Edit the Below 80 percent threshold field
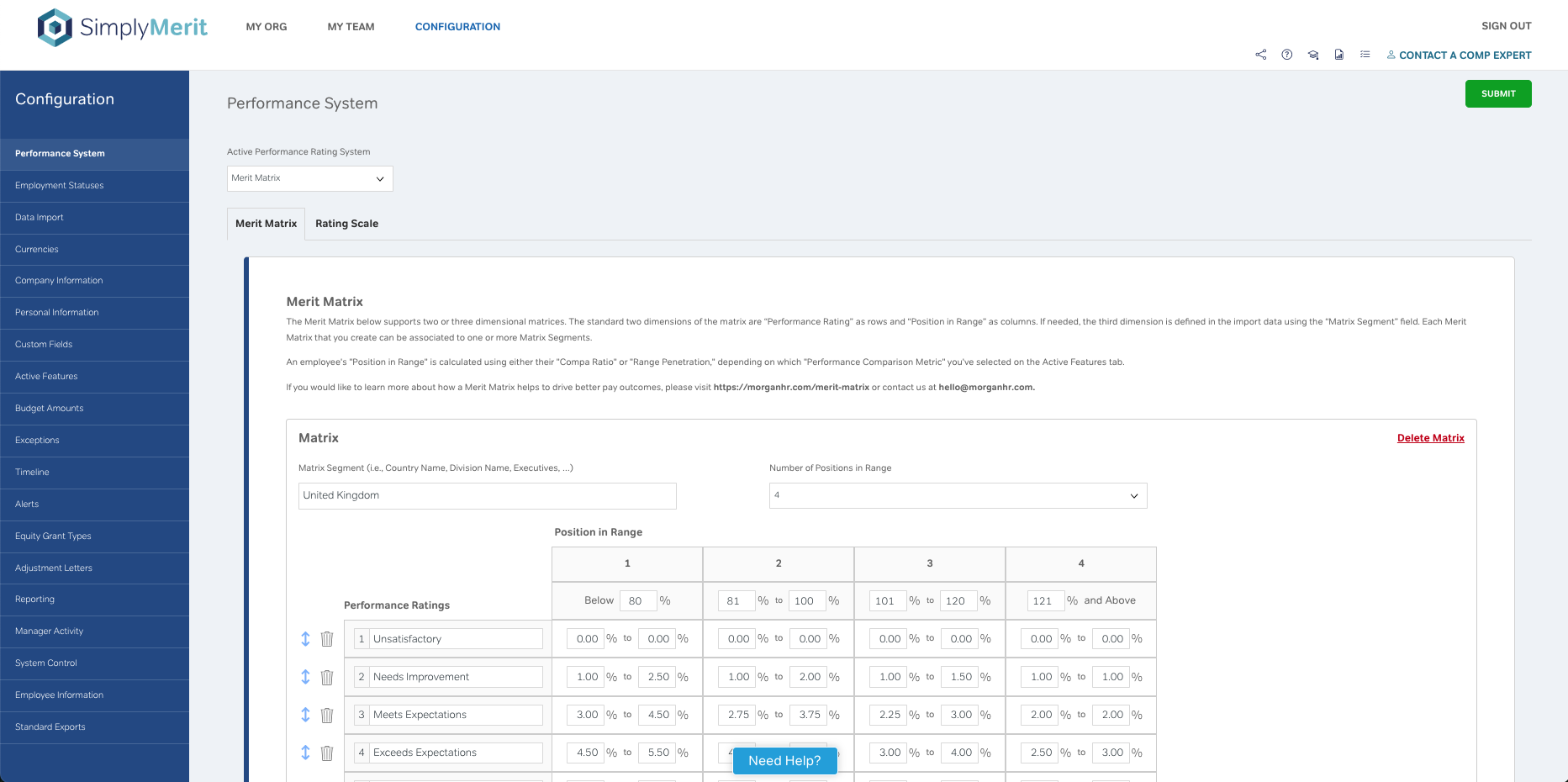This screenshot has width=1568, height=782. 638,601
